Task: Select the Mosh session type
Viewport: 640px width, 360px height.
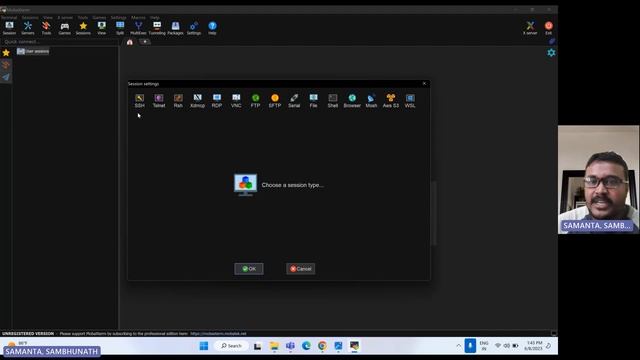Action: tap(371, 100)
